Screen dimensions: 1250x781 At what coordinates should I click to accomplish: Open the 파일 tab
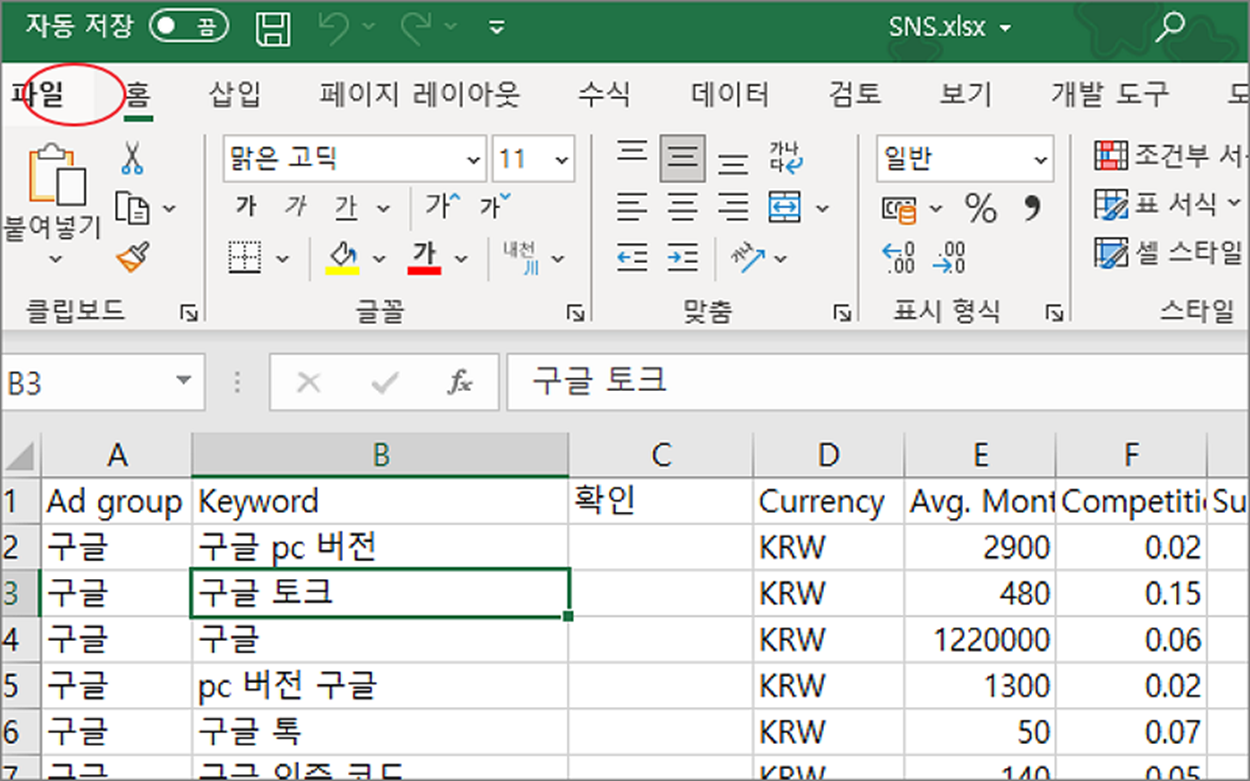[38, 94]
